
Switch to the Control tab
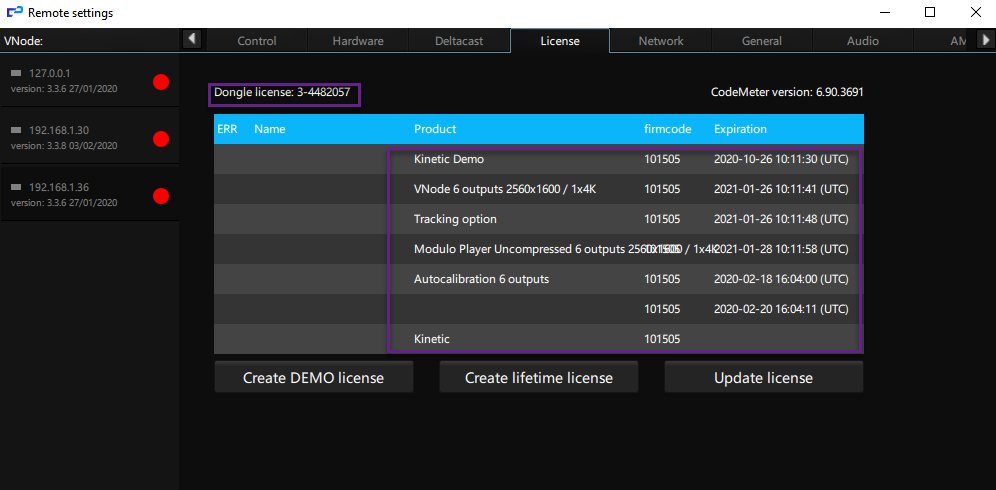tap(257, 41)
